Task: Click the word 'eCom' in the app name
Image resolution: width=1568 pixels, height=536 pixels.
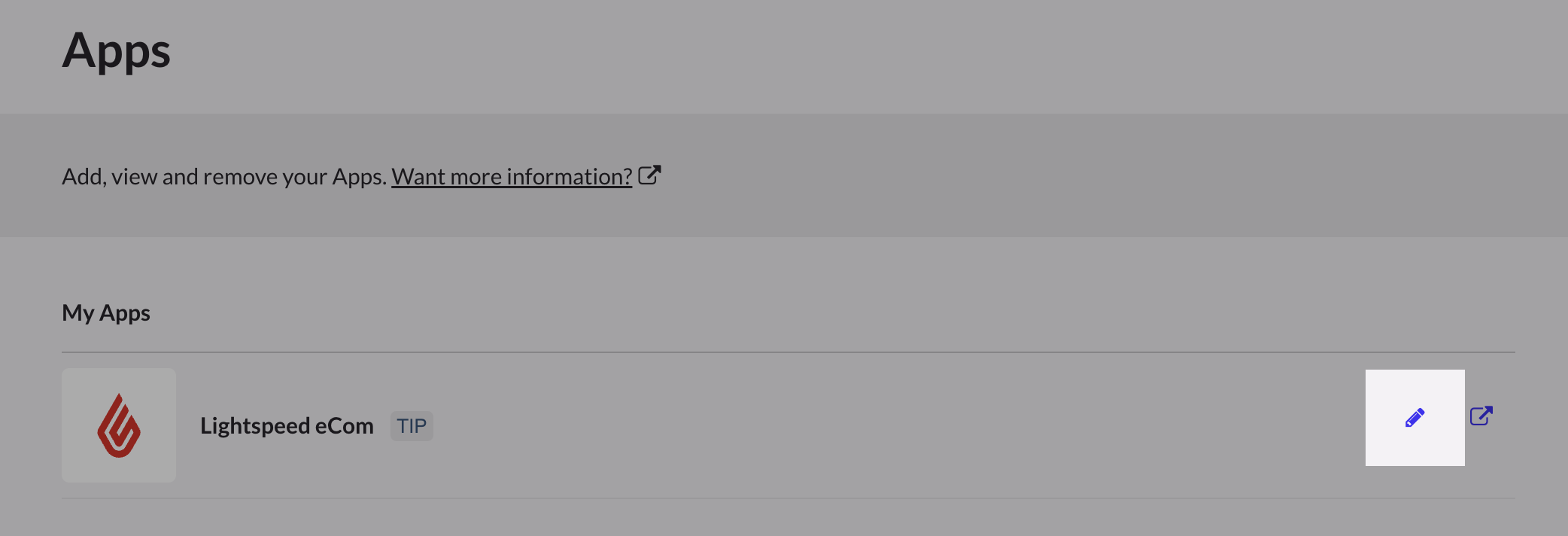Action: tap(344, 426)
